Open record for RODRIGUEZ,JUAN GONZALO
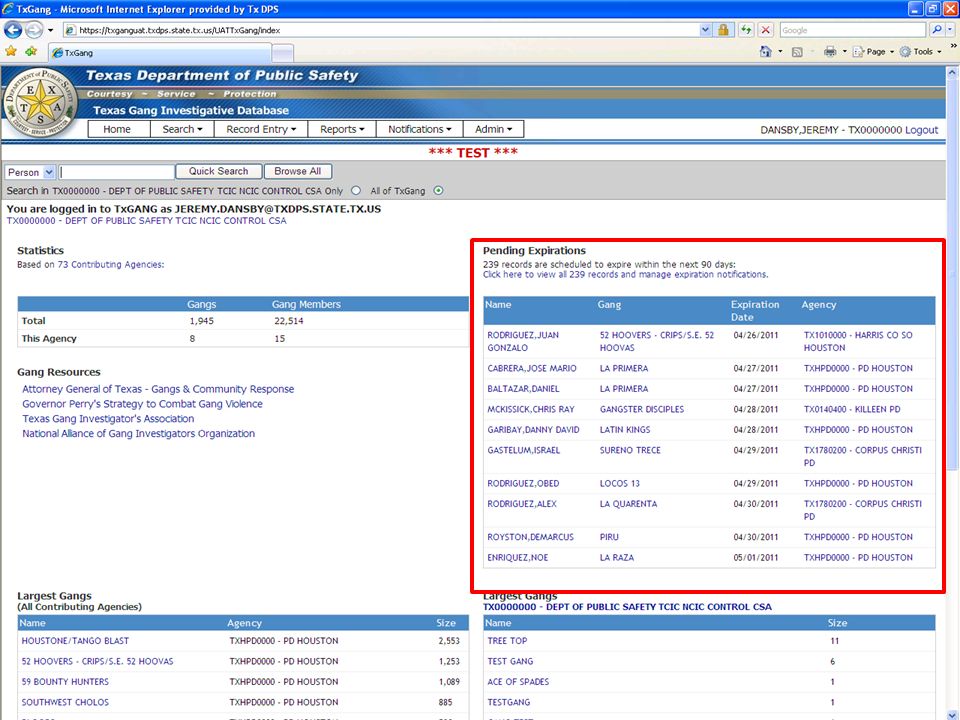The width and height of the screenshot is (960, 720). click(523, 342)
